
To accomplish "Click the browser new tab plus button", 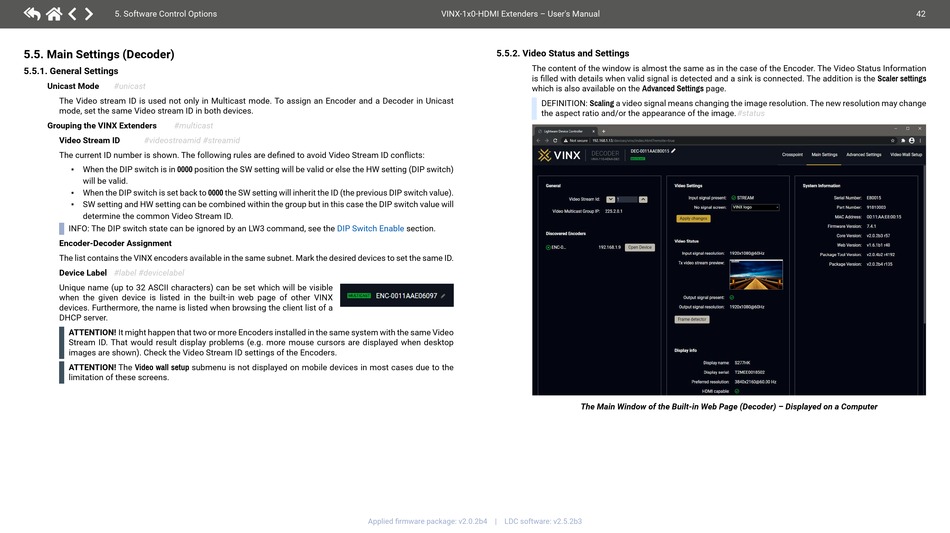I will [603, 131].
